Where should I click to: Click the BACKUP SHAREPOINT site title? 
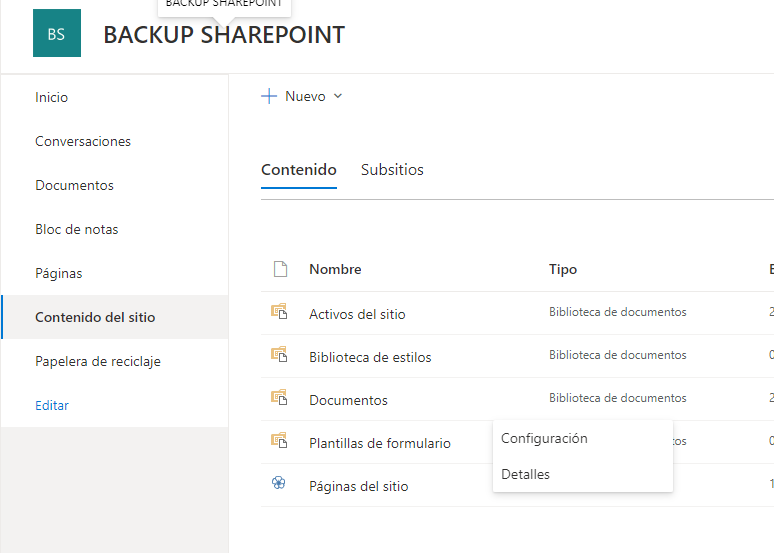click(224, 35)
